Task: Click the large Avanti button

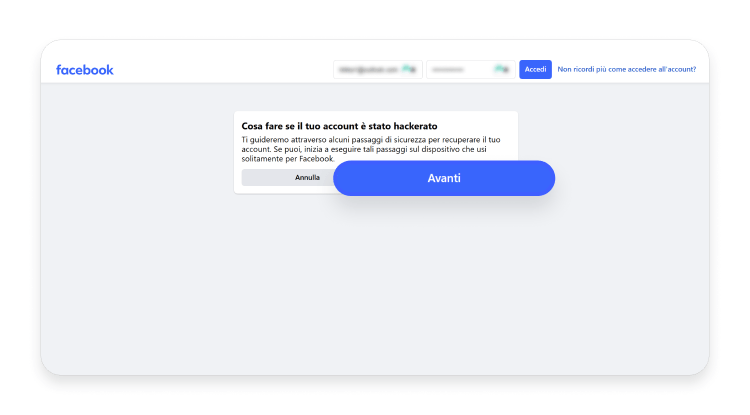Action: [x=444, y=178]
